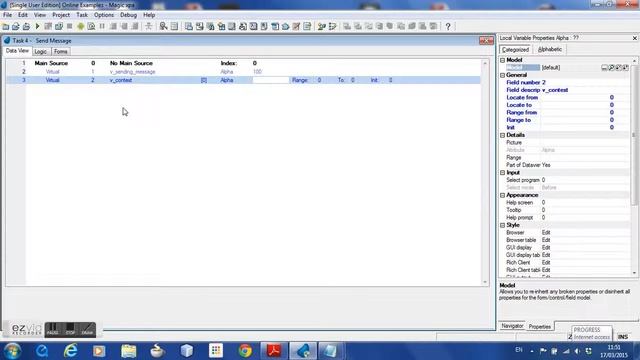This screenshot has width=640, height=360.
Task: Switch to the Navigator tab
Action: [x=512, y=326]
